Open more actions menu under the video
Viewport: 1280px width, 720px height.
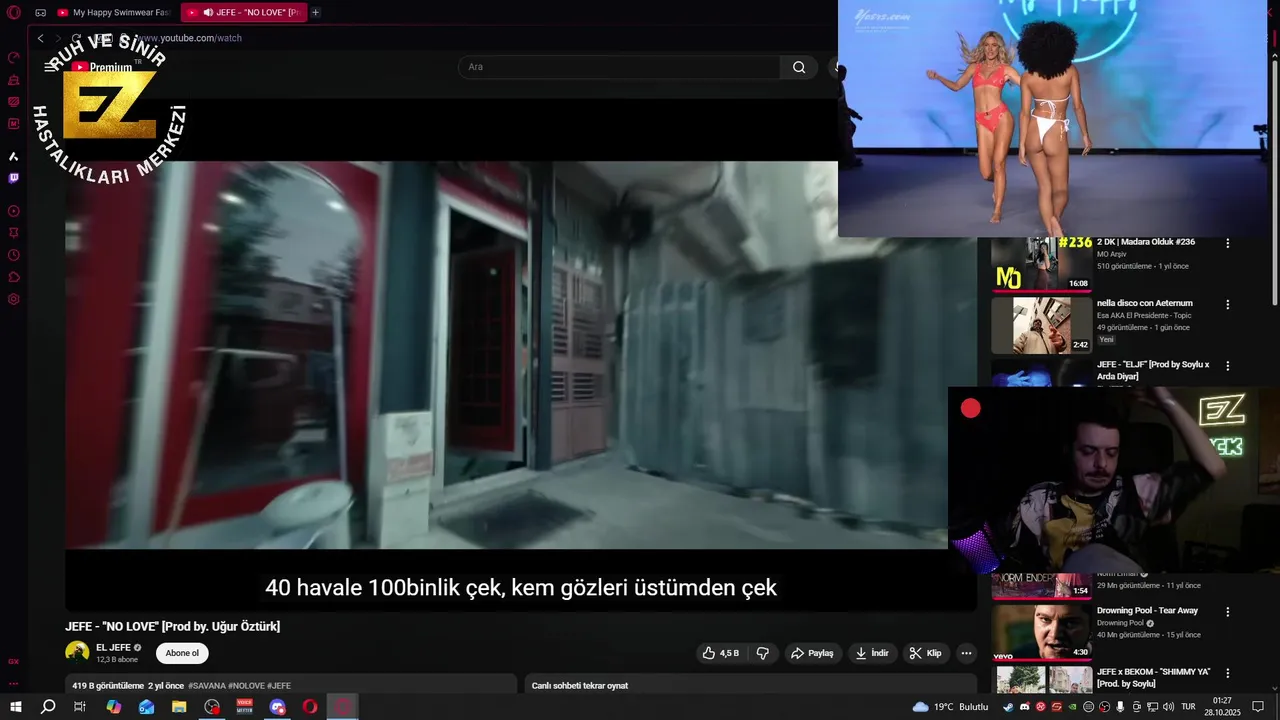click(x=966, y=653)
